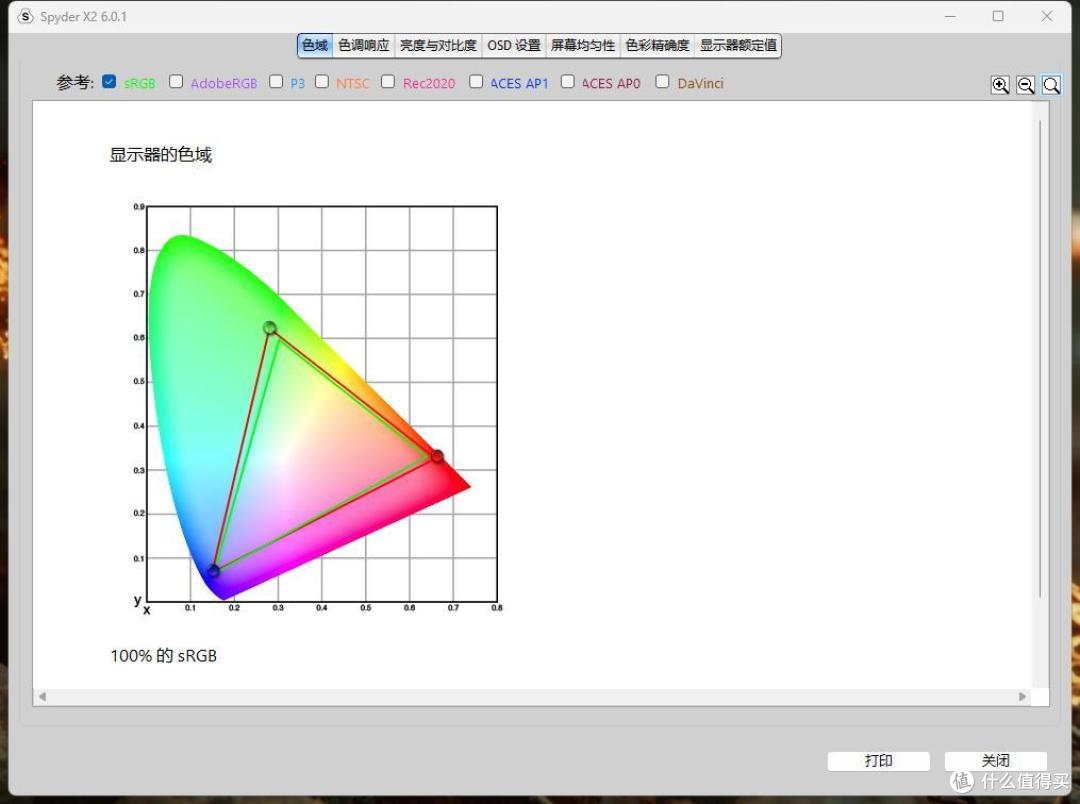Screen dimensions: 1080x804
Task: Click the red primary point on gamut chart
Action: [x=437, y=456]
